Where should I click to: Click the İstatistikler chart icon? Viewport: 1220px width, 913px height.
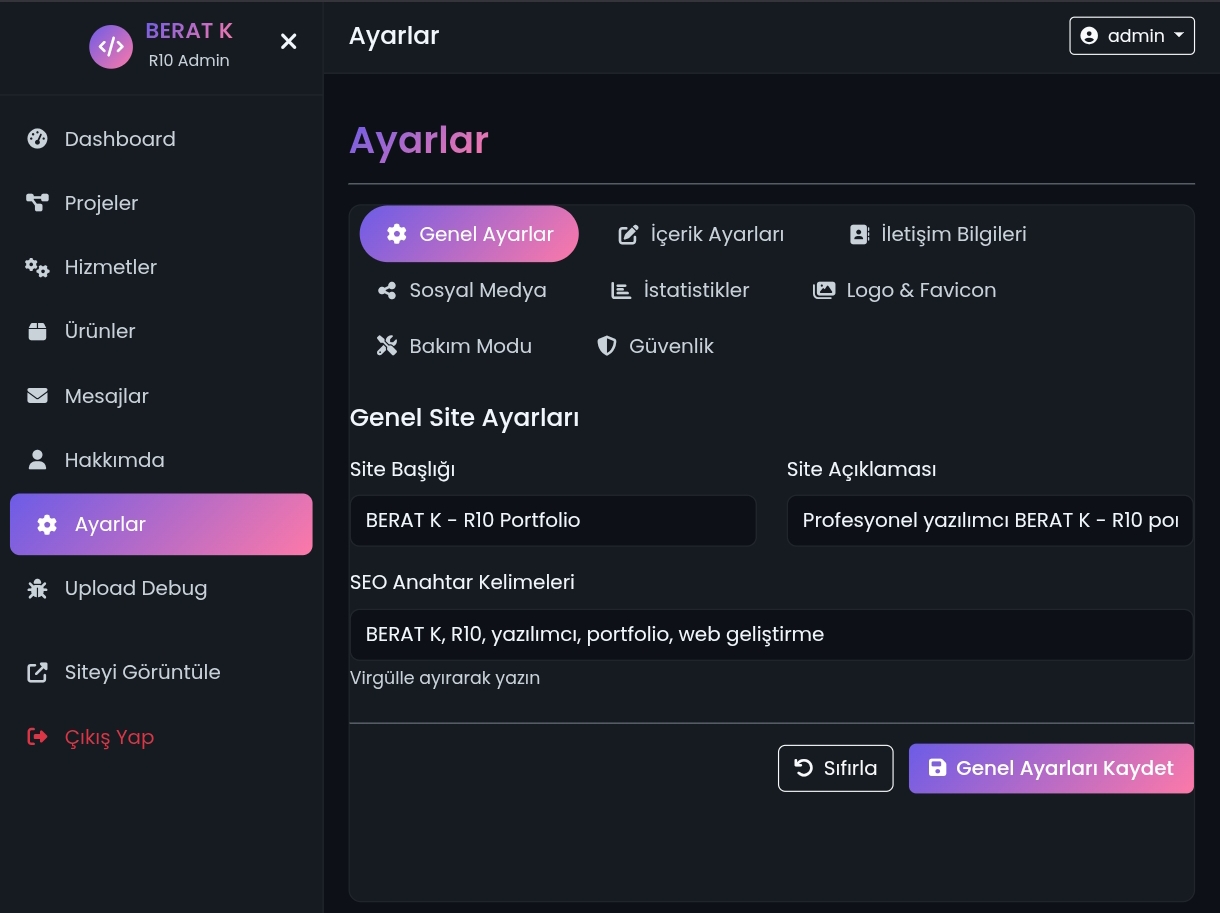pos(621,291)
